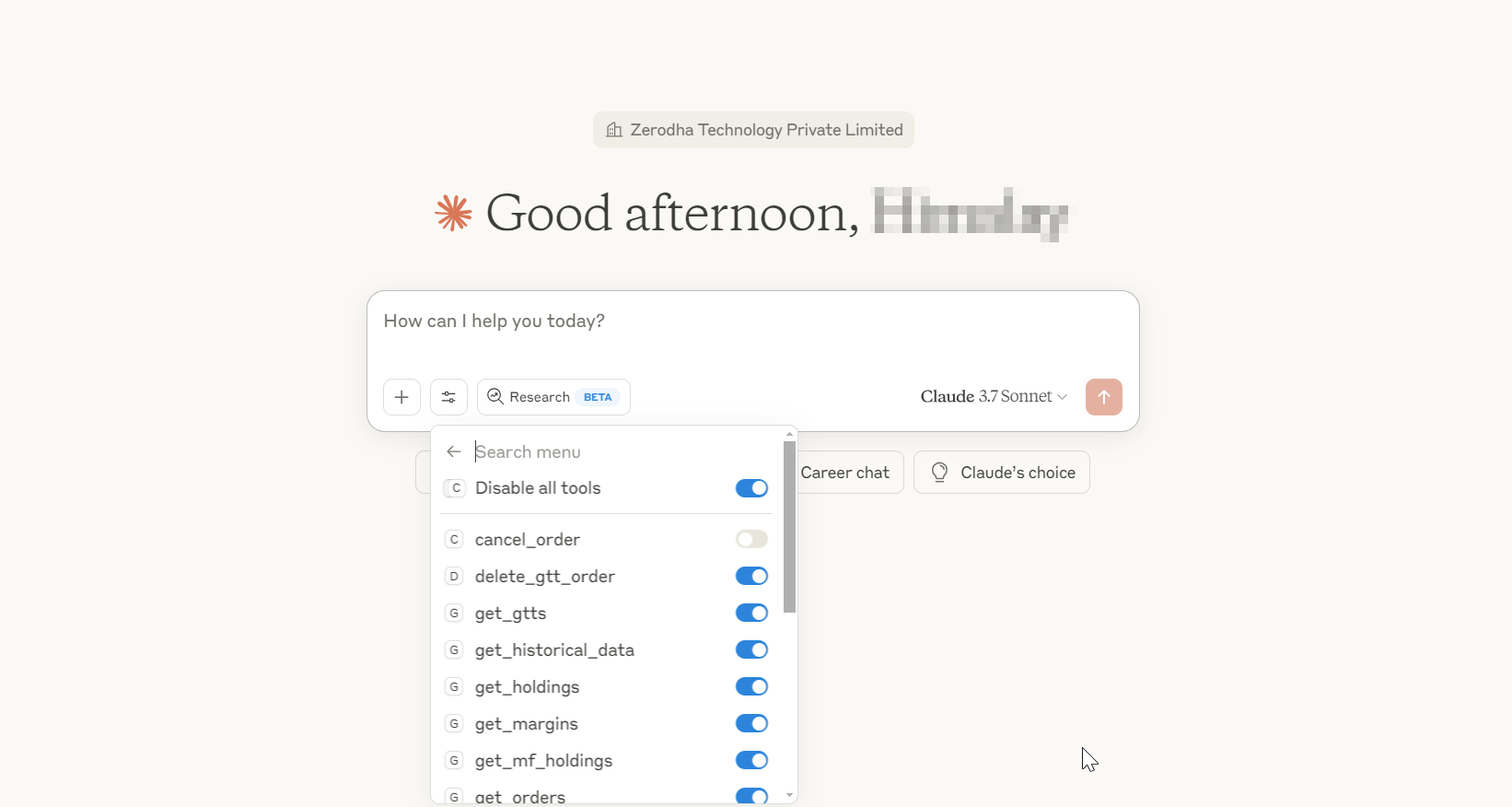Click the Research magnifier icon
Image resolution: width=1512 pixels, height=807 pixels.
[x=495, y=396]
